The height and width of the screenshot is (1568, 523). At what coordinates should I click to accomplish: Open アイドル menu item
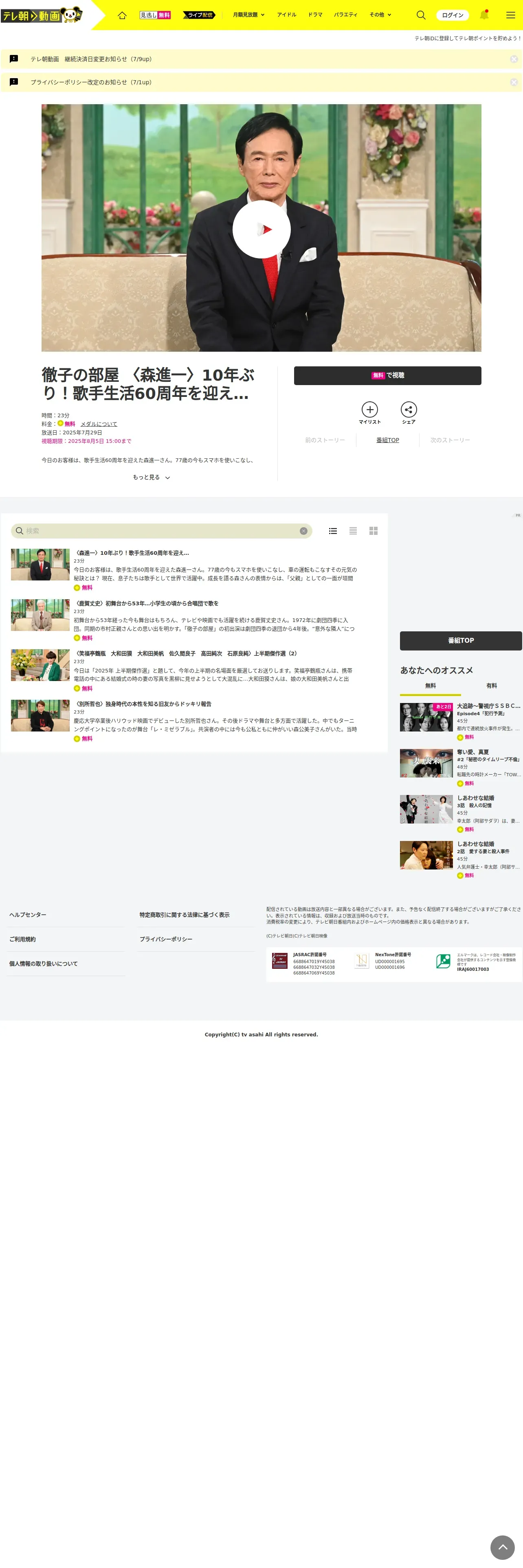[286, 15]
